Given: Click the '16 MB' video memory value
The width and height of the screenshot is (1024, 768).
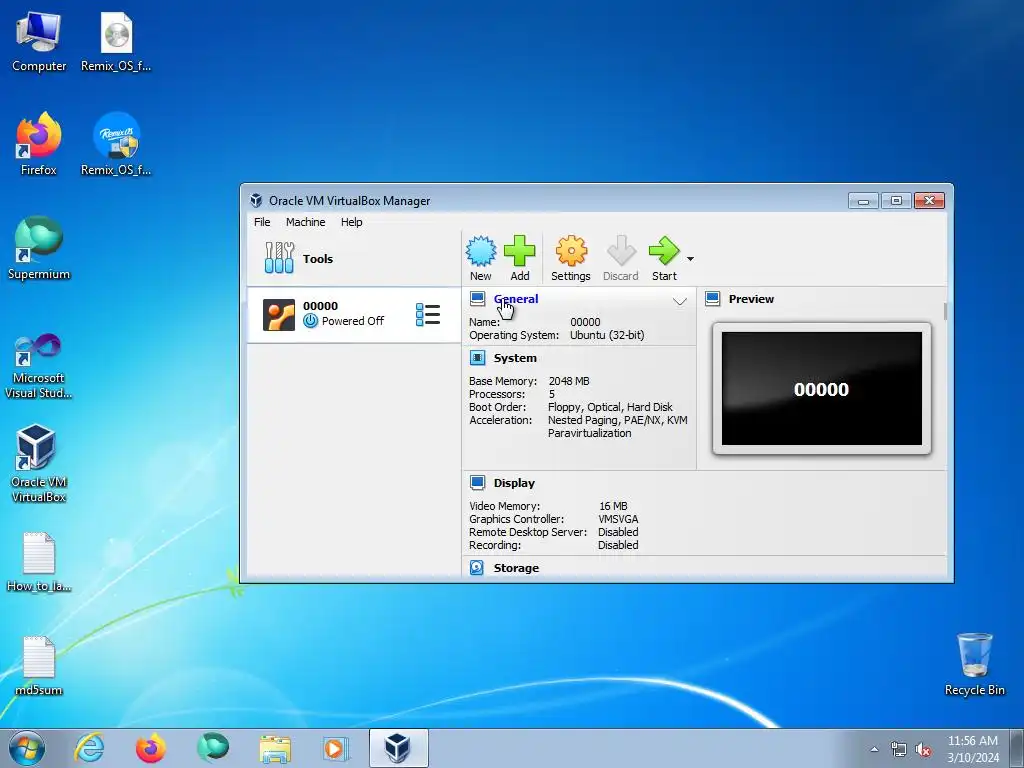Looking at the screenshot, I should 613,506.
